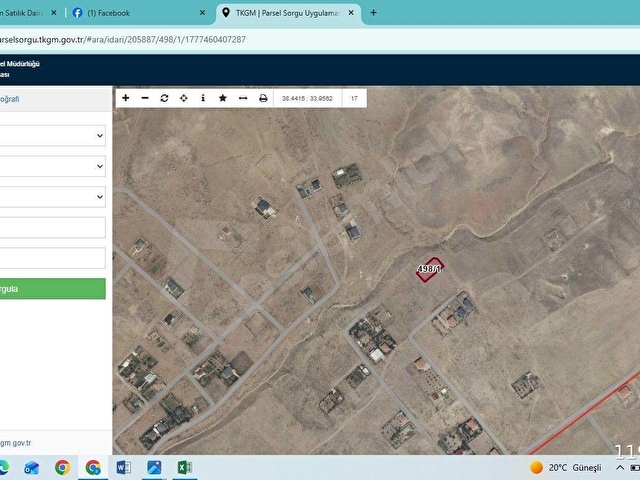Image resolution: width=640 pixels, height=480 pixels.
Task: Close the Facebook tab
Action: coord(202,13)
